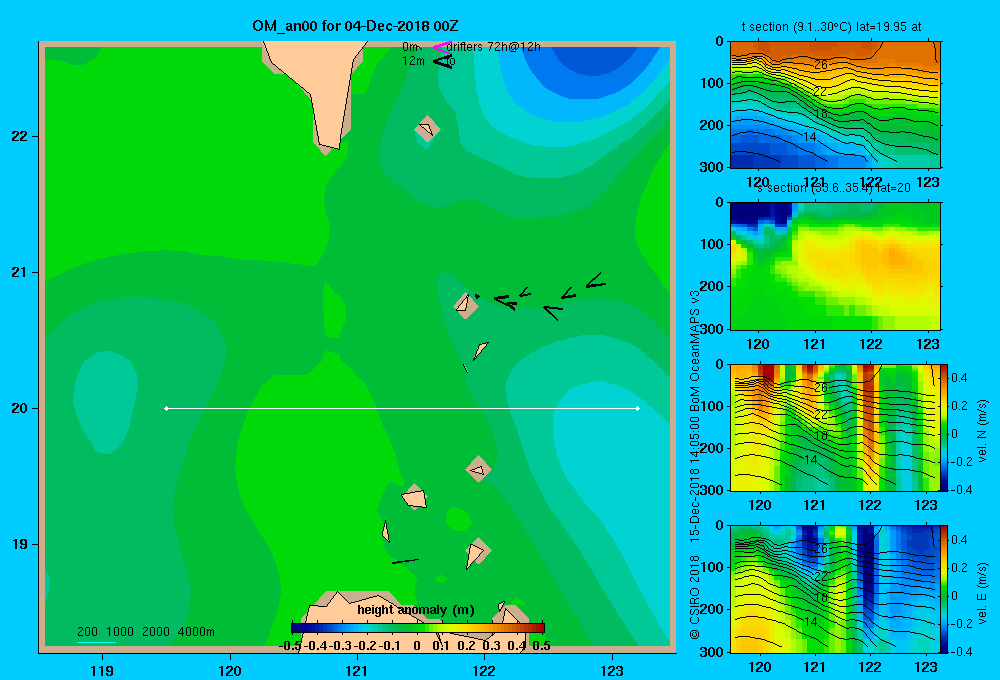The width and height of the screenshot is (1000, 680).
Task: Click the vel. N colorbar beside third section
Action: (945, 427)
